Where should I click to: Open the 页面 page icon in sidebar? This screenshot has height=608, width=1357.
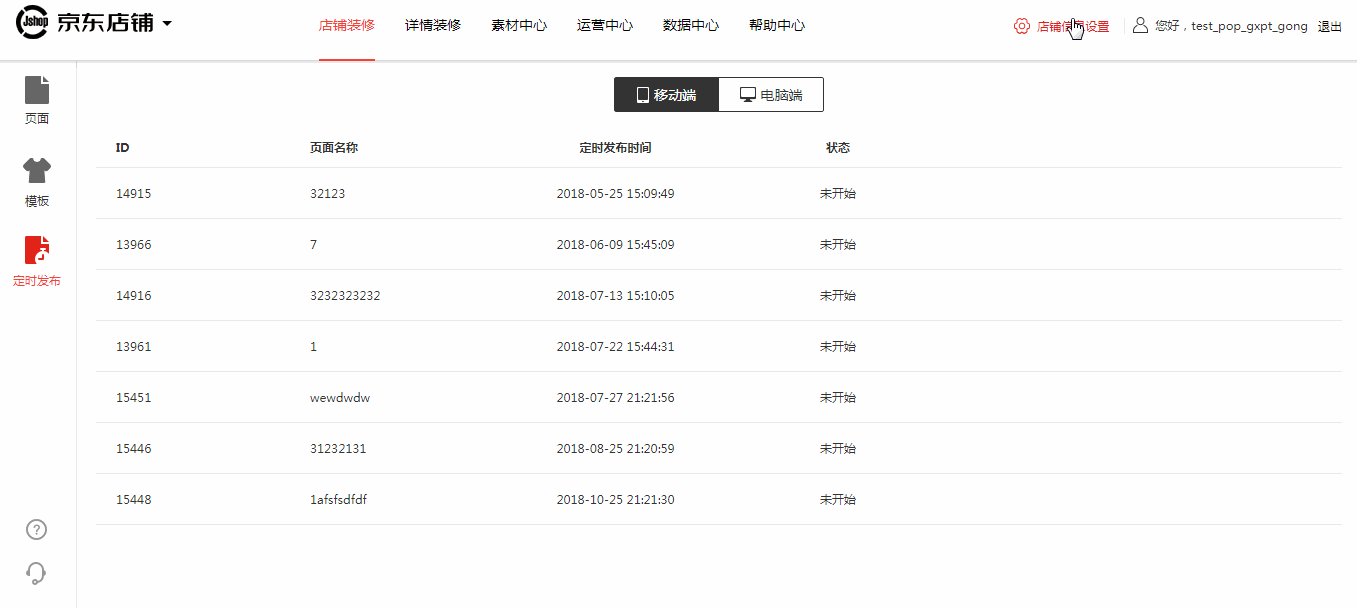pos(37,91)
